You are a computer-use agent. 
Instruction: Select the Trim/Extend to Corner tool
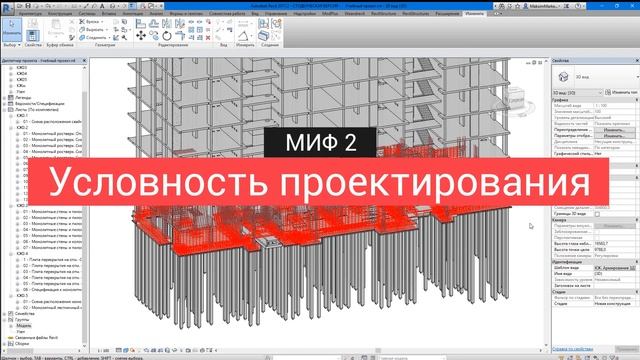click(x=180, y=36)
